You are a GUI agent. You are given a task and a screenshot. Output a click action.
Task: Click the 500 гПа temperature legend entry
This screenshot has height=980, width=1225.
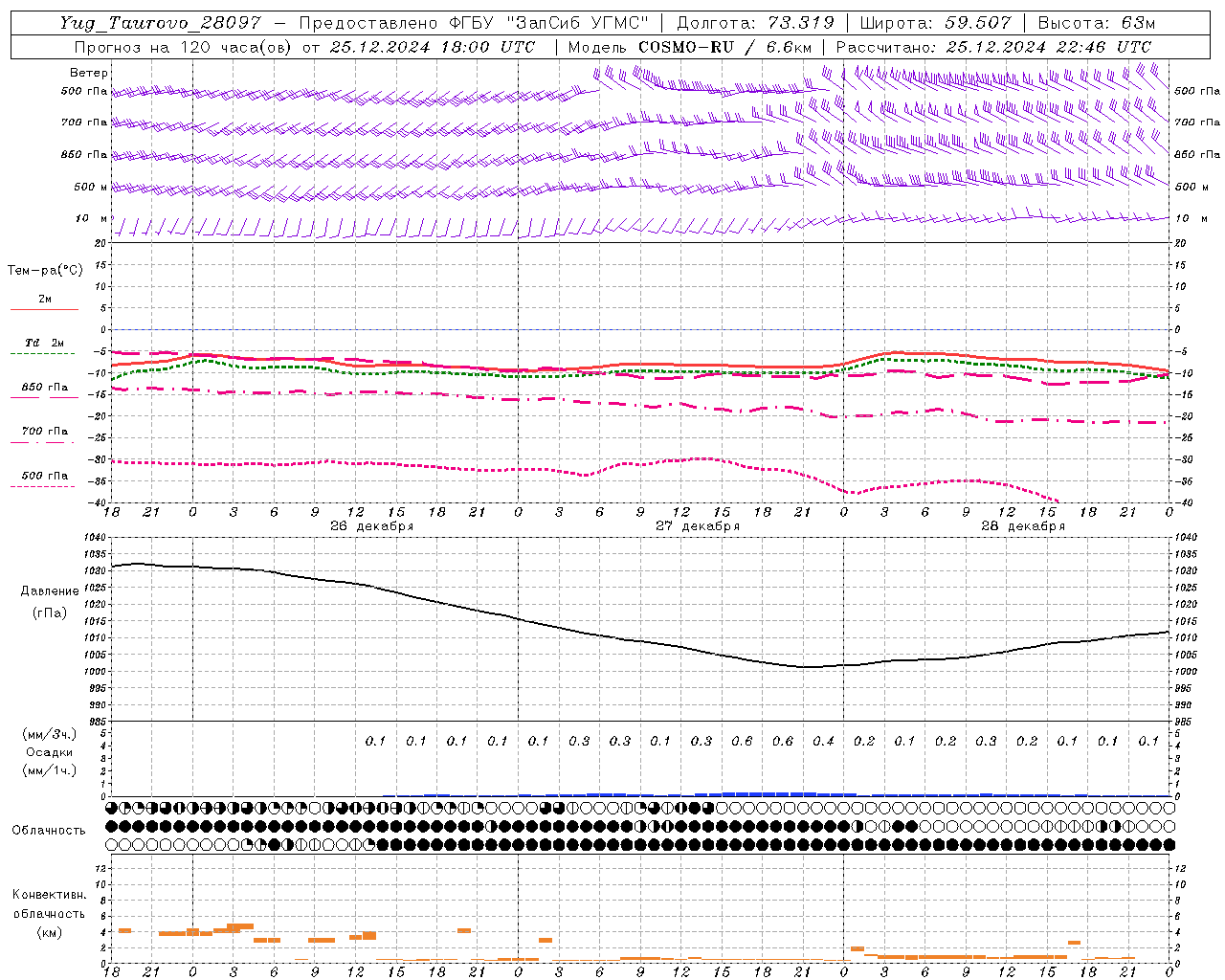coord(45,476)
